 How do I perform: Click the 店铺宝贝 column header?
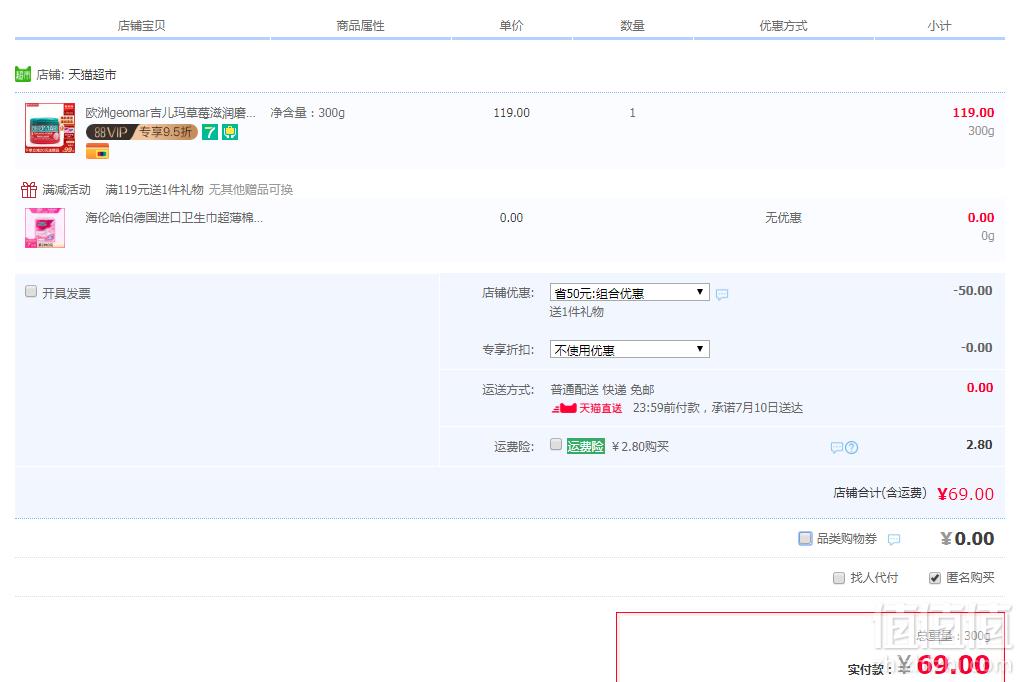[141, 25]
